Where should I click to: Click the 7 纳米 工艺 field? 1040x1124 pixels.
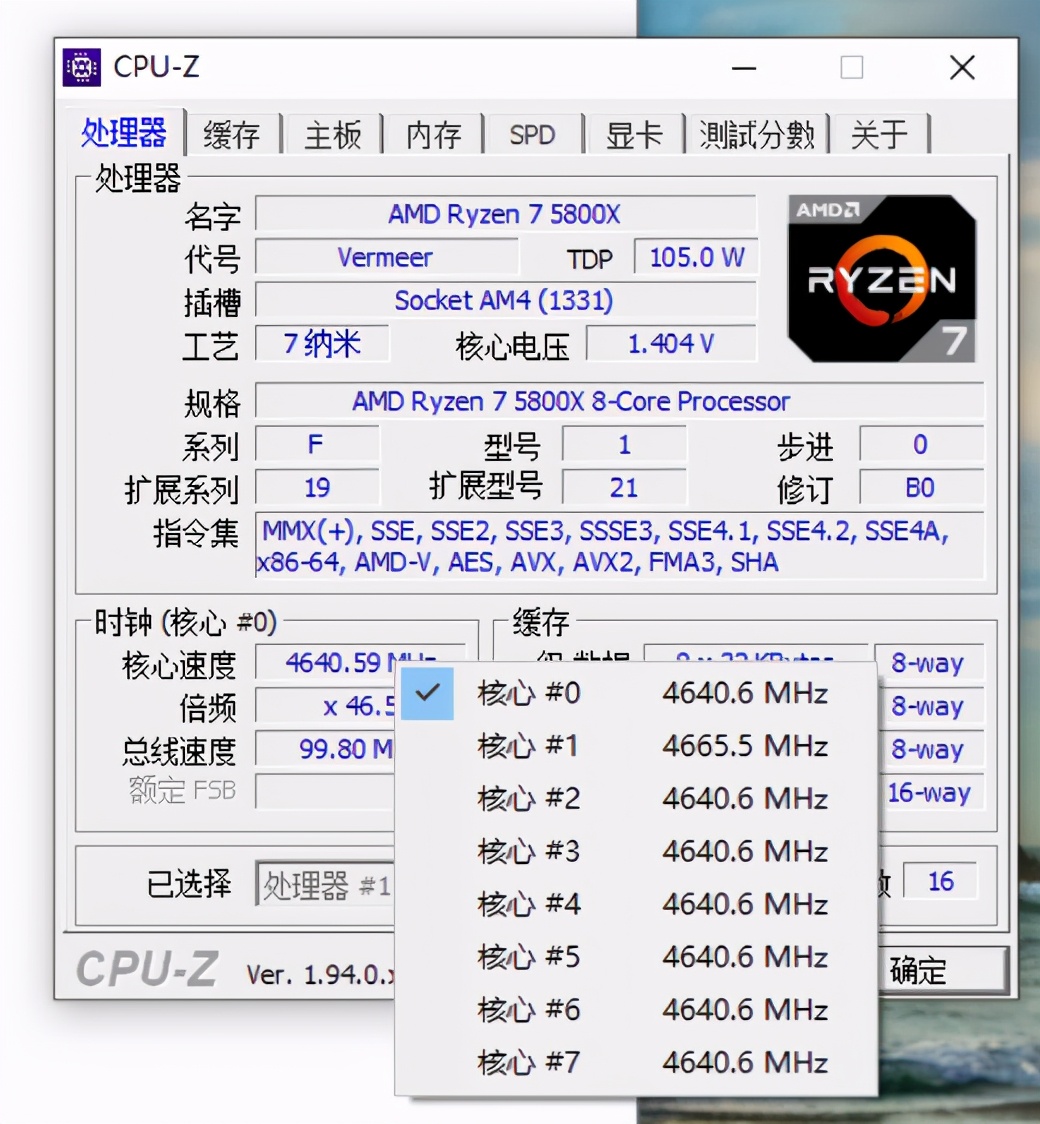click(x=322, y=343)
